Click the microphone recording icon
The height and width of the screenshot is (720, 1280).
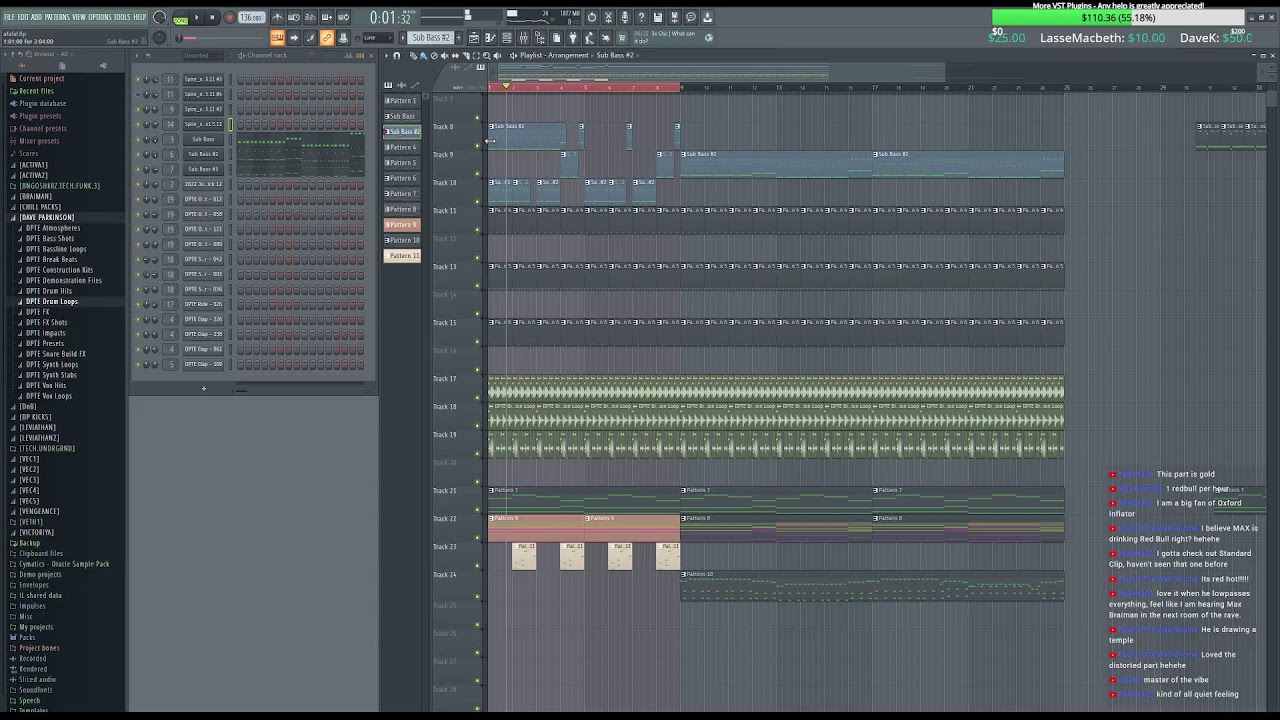pyautogui.click(x=624, y=17)
